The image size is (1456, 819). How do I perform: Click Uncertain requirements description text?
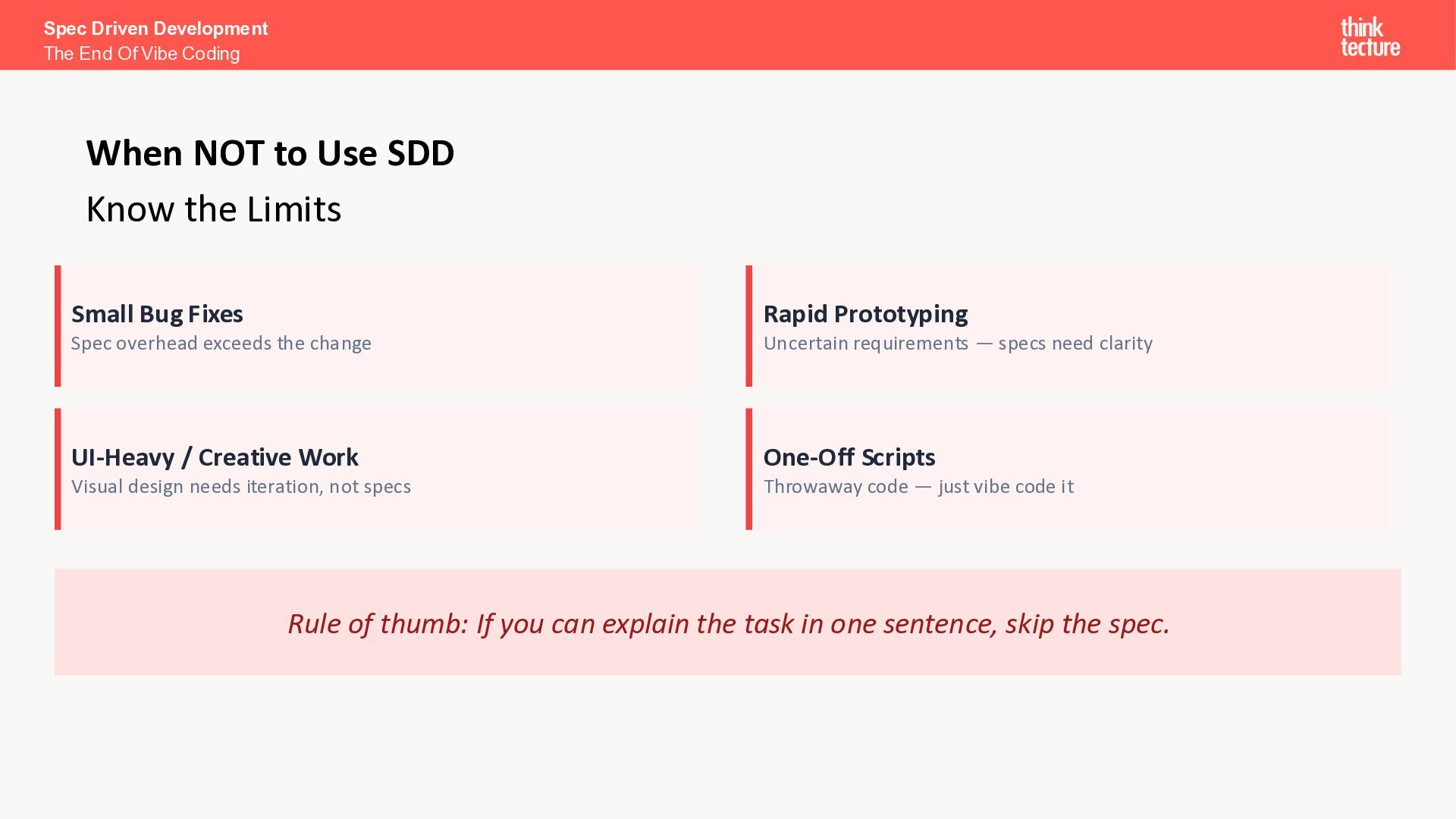(x=957, y=344)
